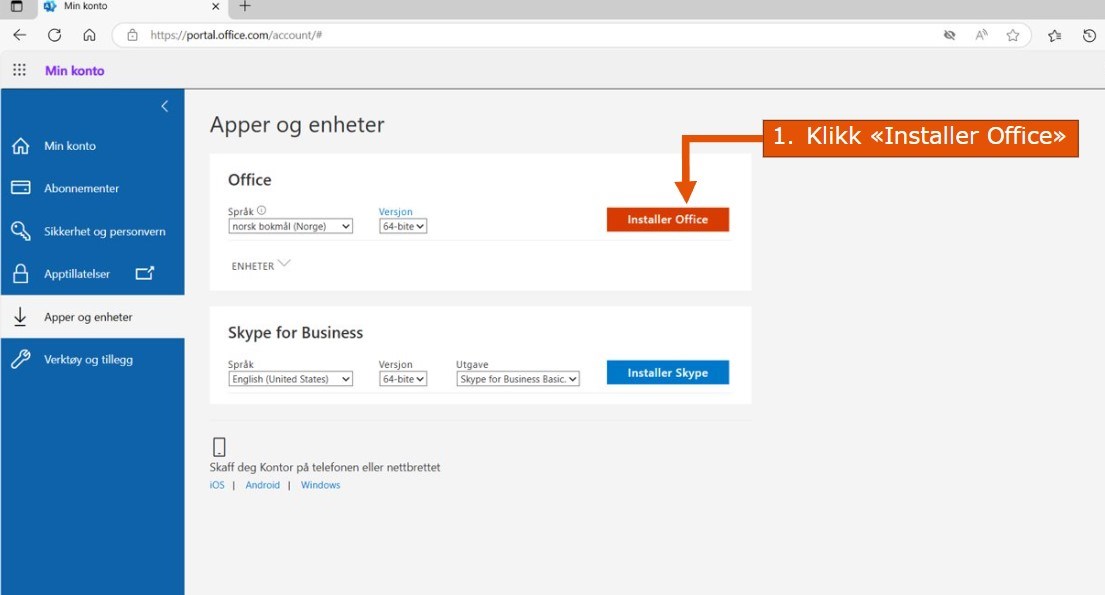Image resolution: width=1105 pixels, height=595 pixels.
Task: Open tab actions menu icon
Action: pyautogui.click(x=16, y=6)
